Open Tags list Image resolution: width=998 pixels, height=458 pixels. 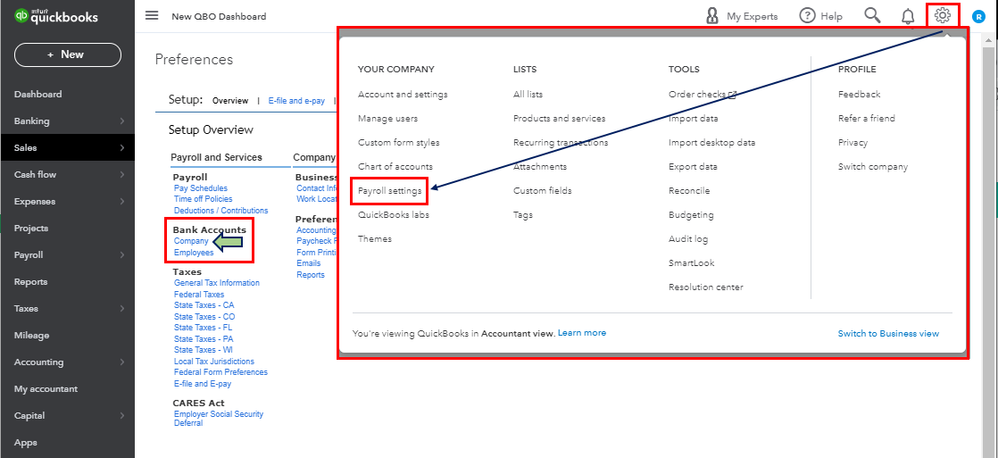coord(523,215)
